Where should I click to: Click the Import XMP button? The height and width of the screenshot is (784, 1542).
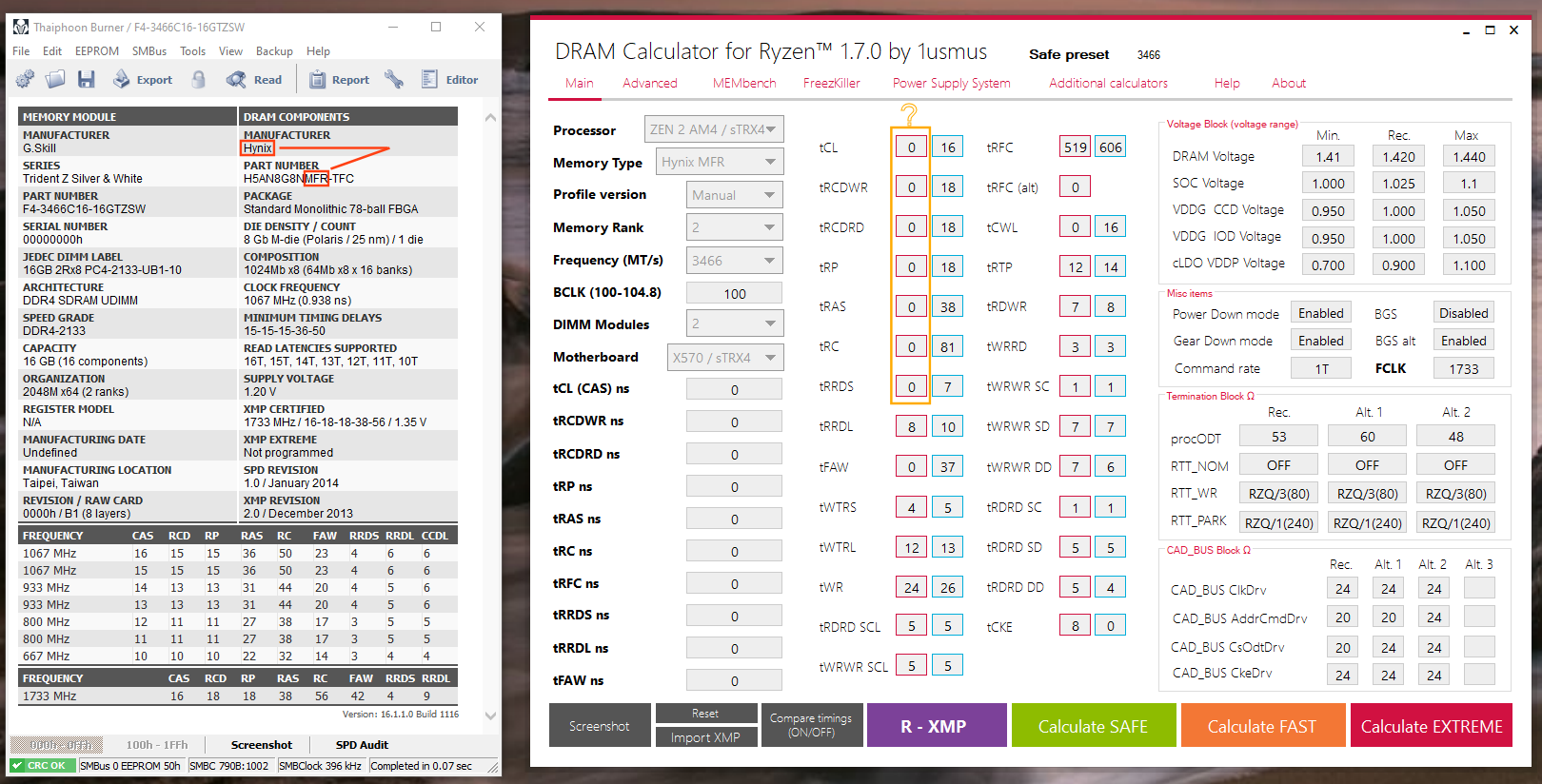pyautogui.click(x=704, y=737)
